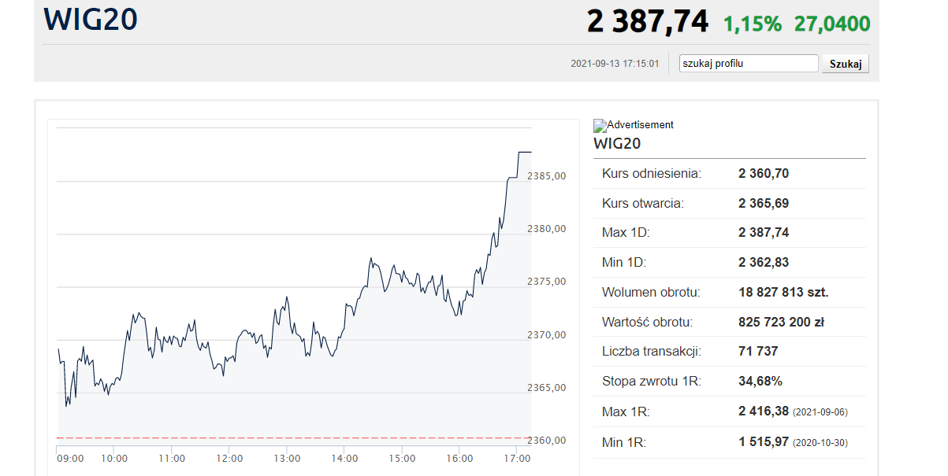948x476 pixels.
Task: Click the value 2 365,69
Action: tap(764, 203)
